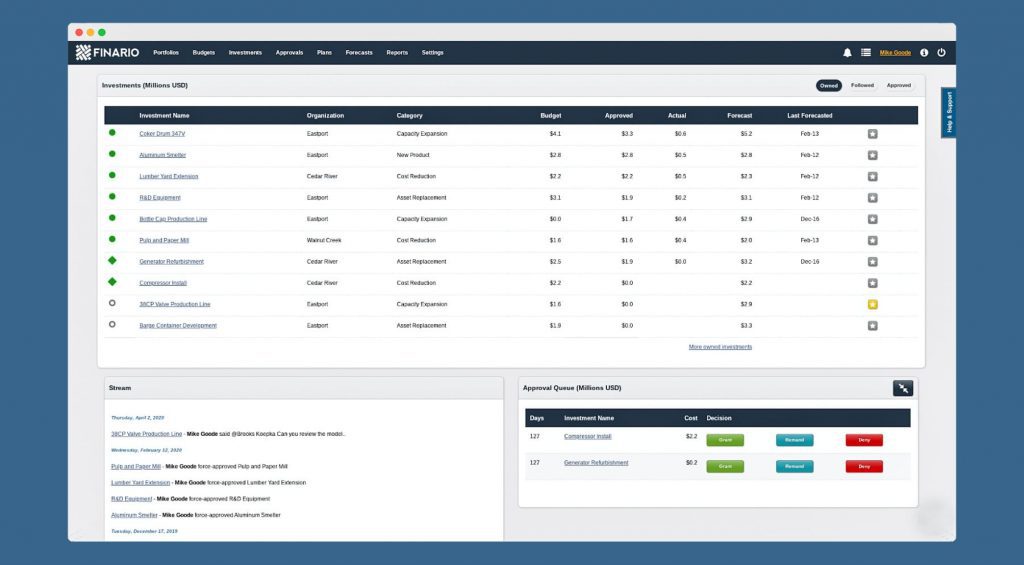Viewport: 1024px width, 565px height.
Task: Sort by the Investment Name column header
Action: [x=164, y=116]
